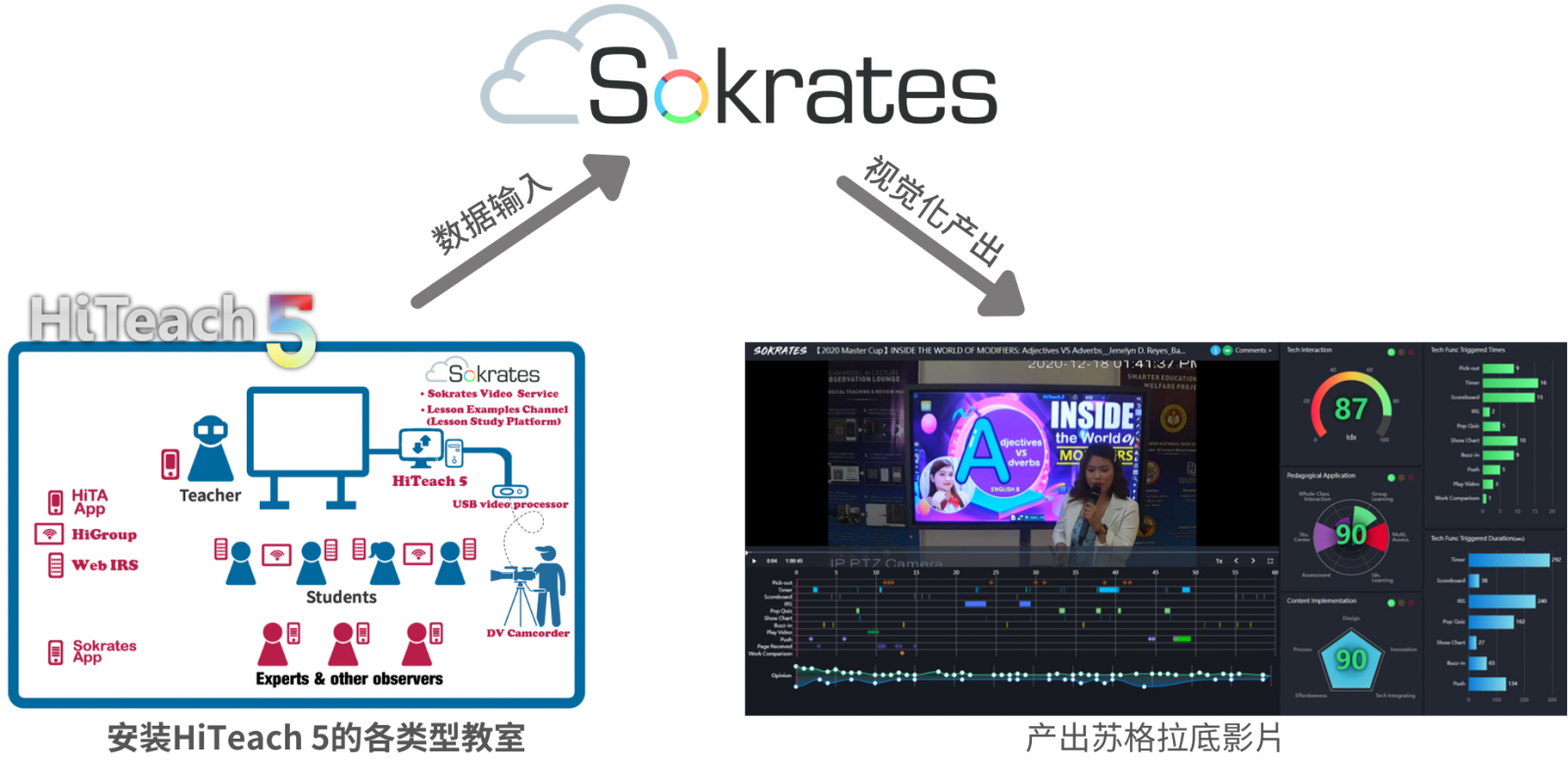The image size is (1568, 769).
Task: Toggle the green dot on Pedagogical Application panel
Action: [x=1391, y=477]
